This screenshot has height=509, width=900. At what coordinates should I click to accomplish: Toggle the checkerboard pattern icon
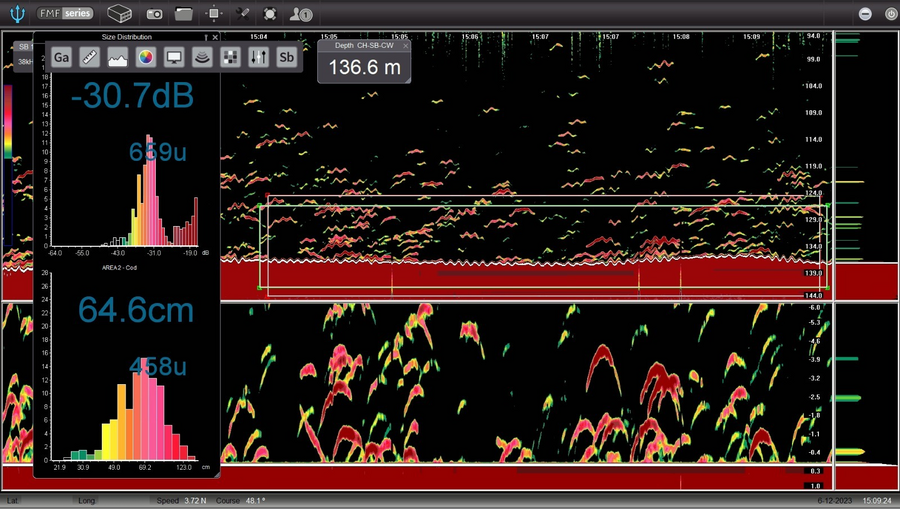pos(230,57)
